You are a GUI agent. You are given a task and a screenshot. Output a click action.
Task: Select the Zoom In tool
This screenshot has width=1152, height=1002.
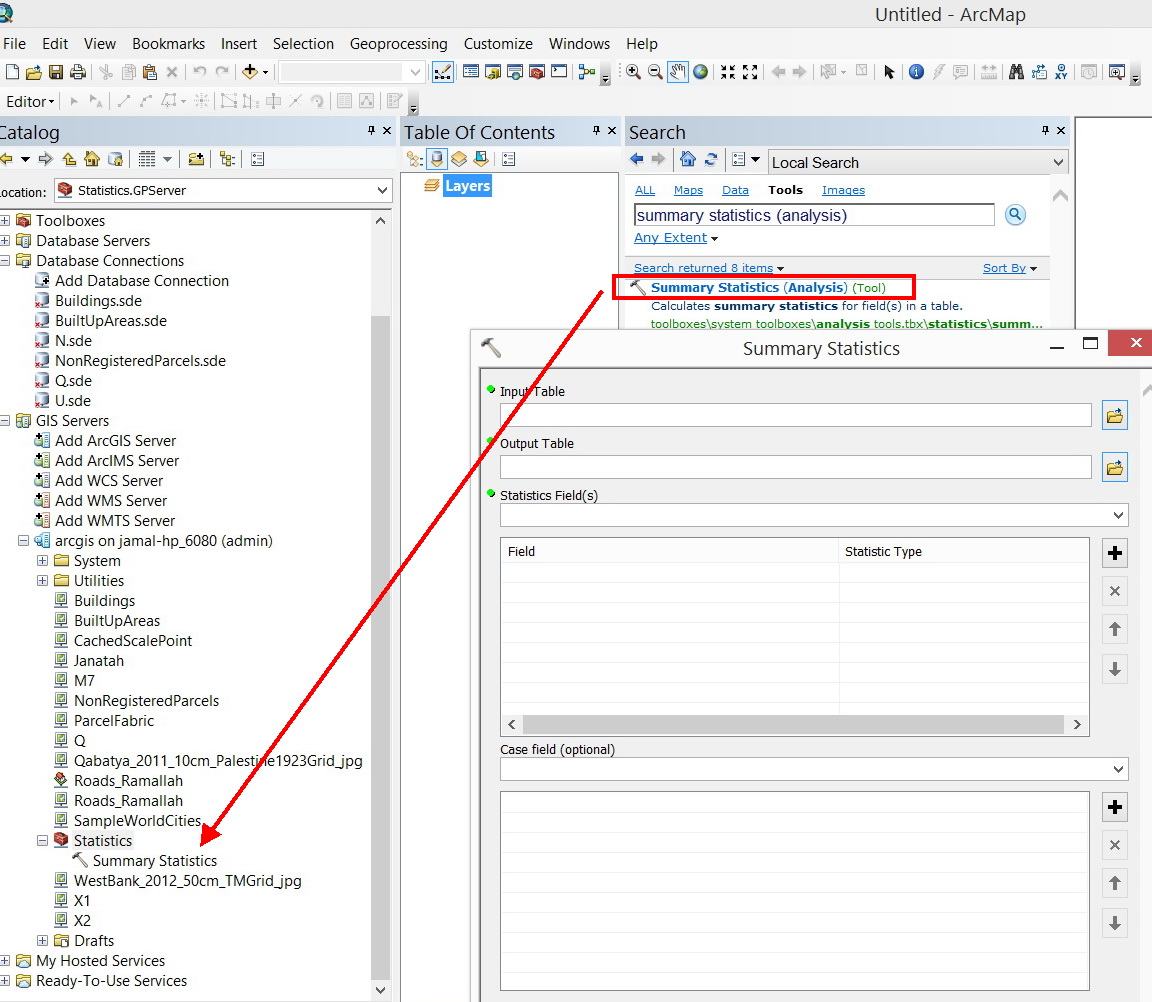pyautogui.click(x=633, y=72)
